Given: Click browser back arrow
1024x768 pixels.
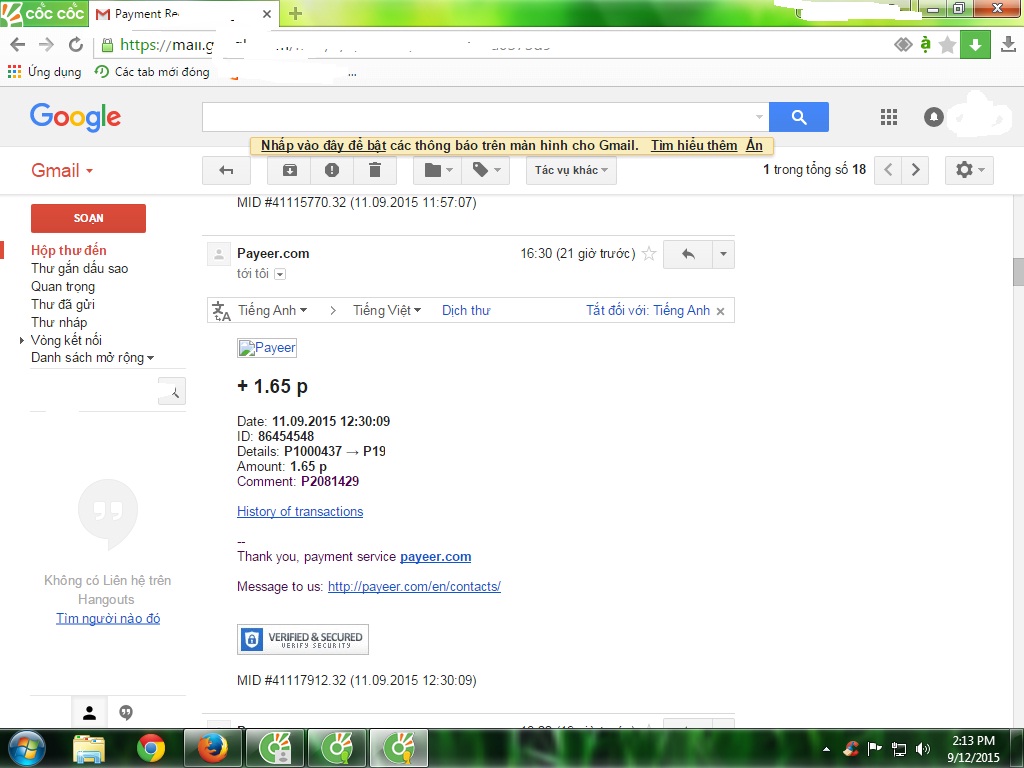Looking at the screenshot, I should pos(18,44).
